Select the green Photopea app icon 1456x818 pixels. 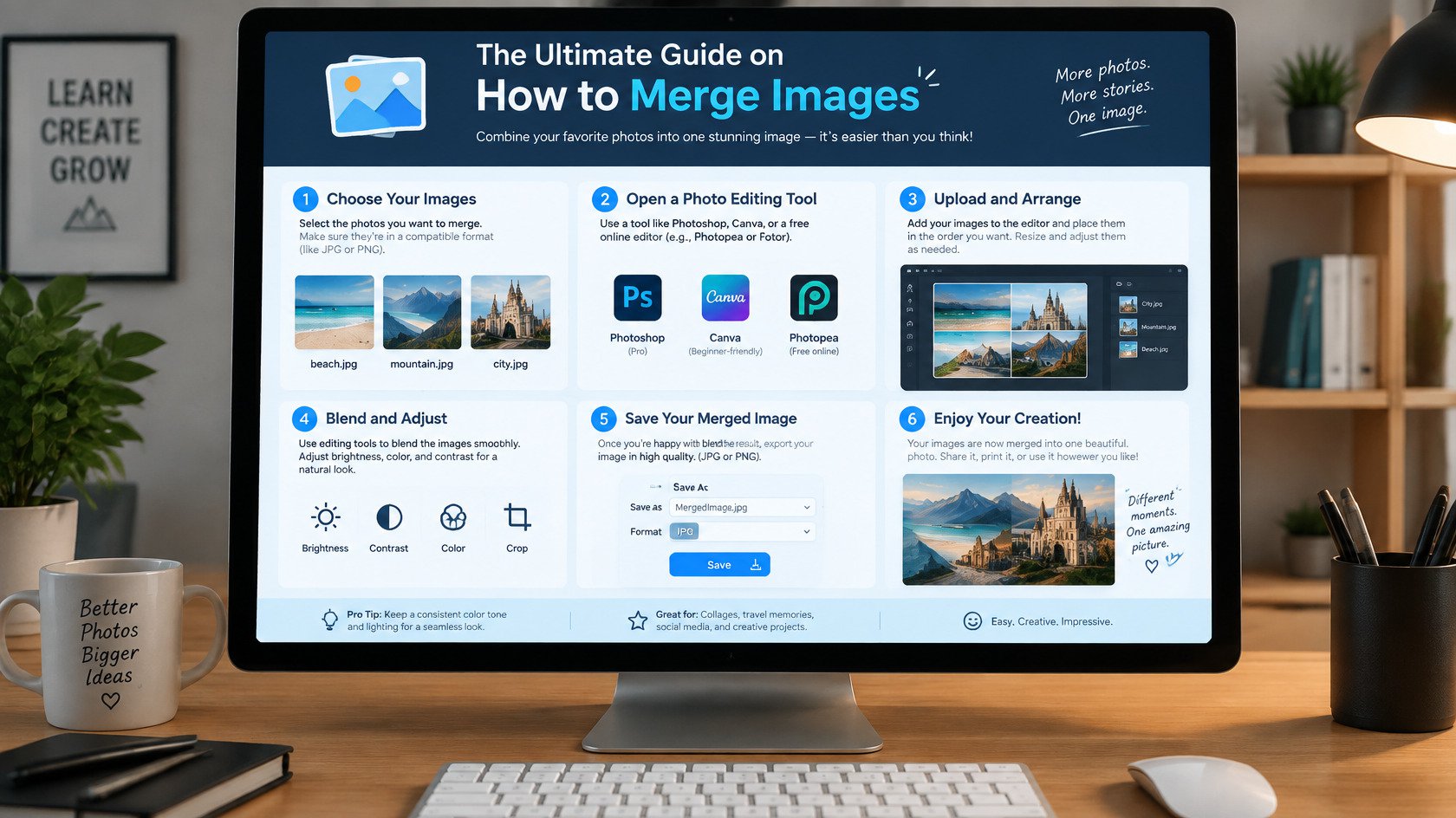(814, 297)
